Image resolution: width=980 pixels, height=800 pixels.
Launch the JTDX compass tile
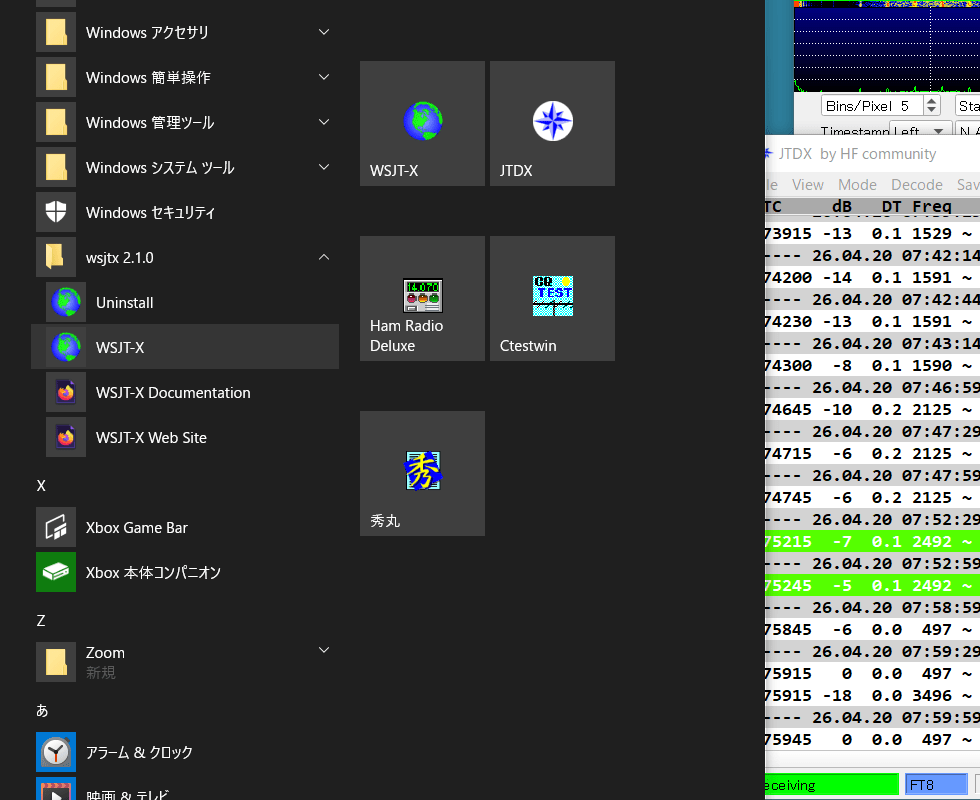(552, 123)
